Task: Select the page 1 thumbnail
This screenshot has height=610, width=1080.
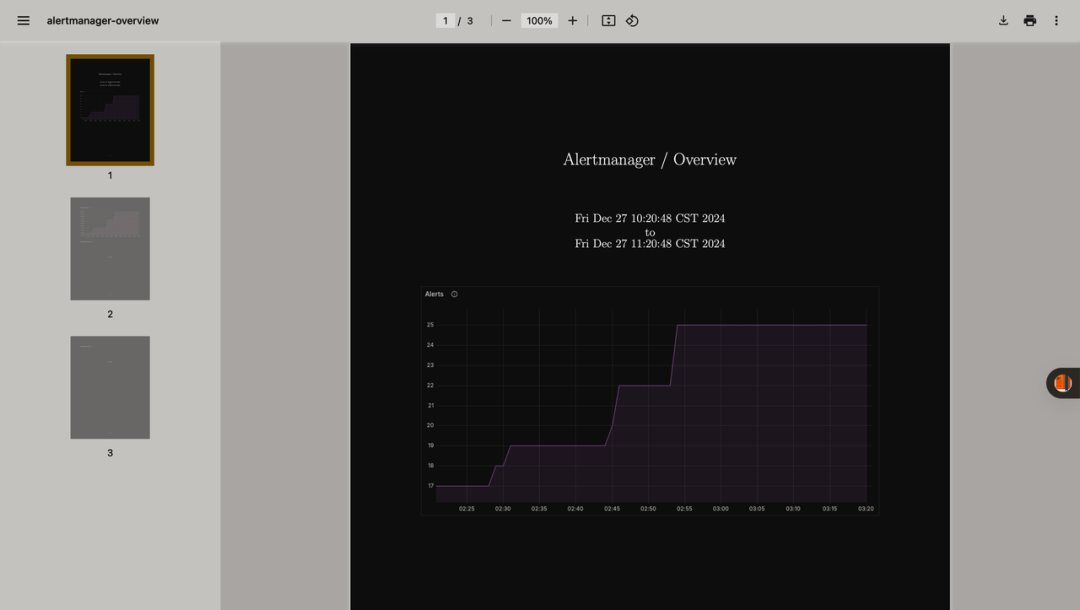Action: pyautogui.click(x=110, y=110)
